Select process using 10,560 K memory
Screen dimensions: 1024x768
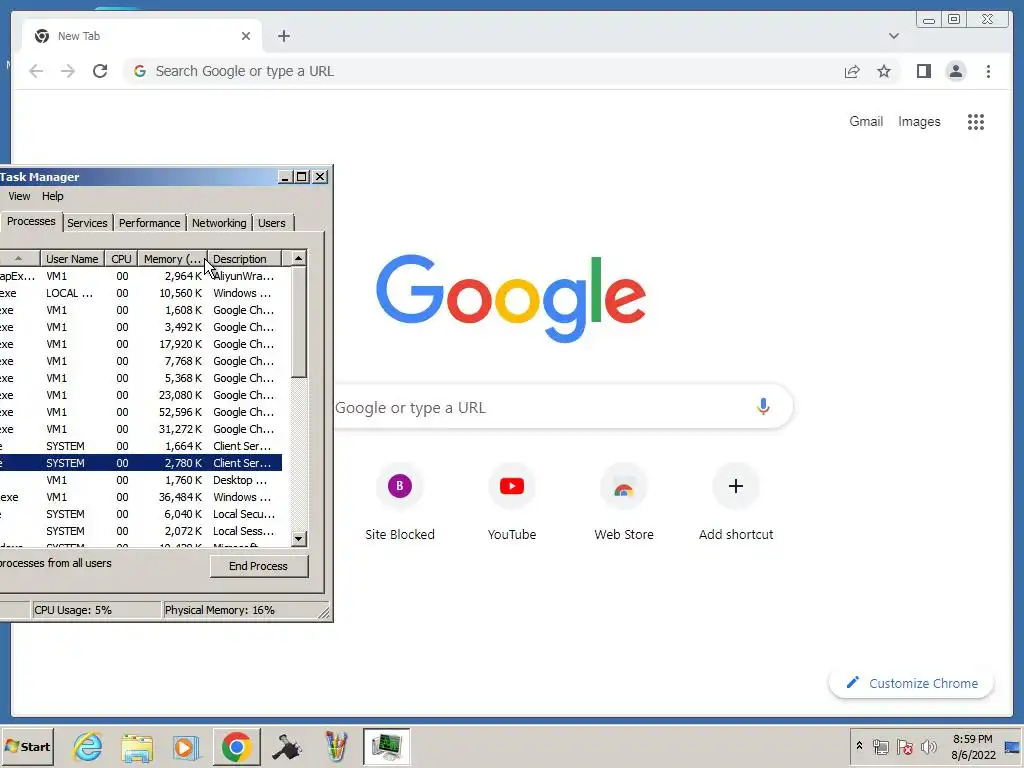tap(140, 293)
